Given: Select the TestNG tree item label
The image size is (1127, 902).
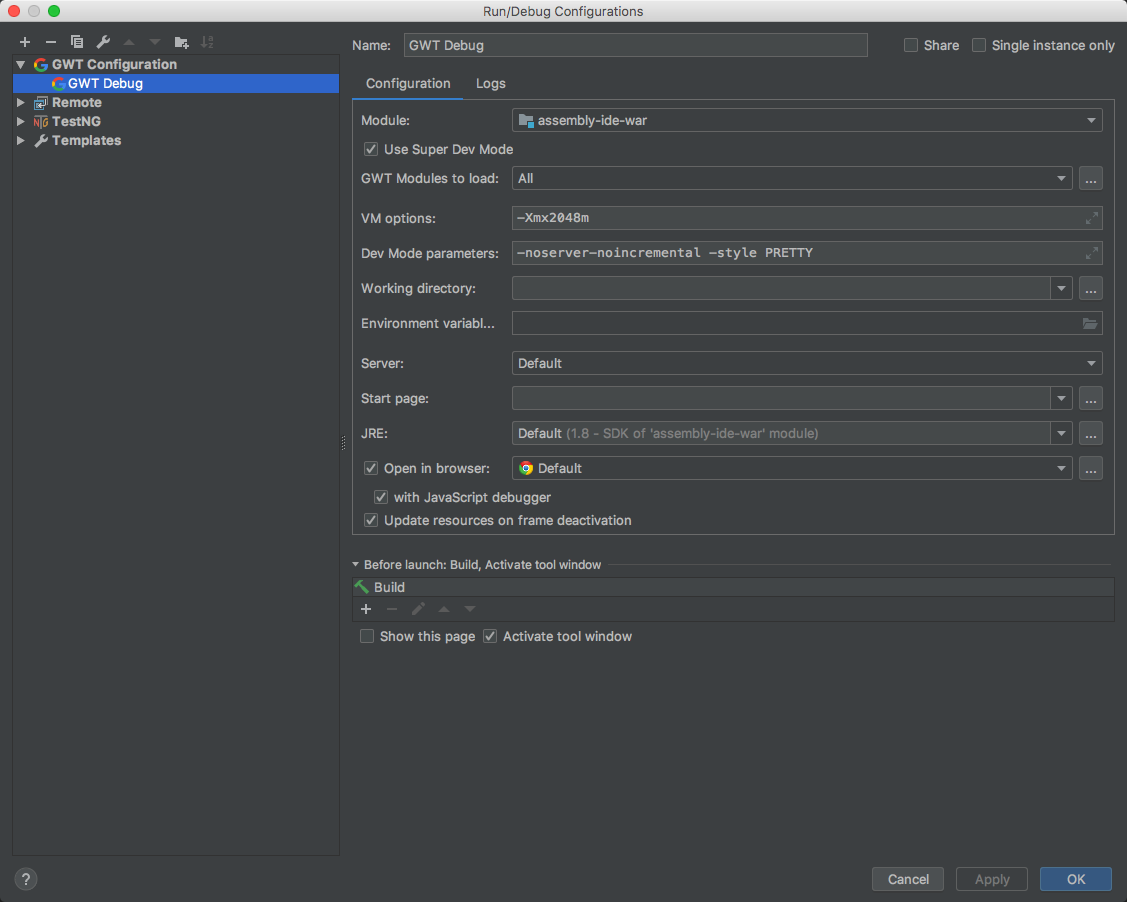Looking at the screenshot, I should [x=76, y=121].
